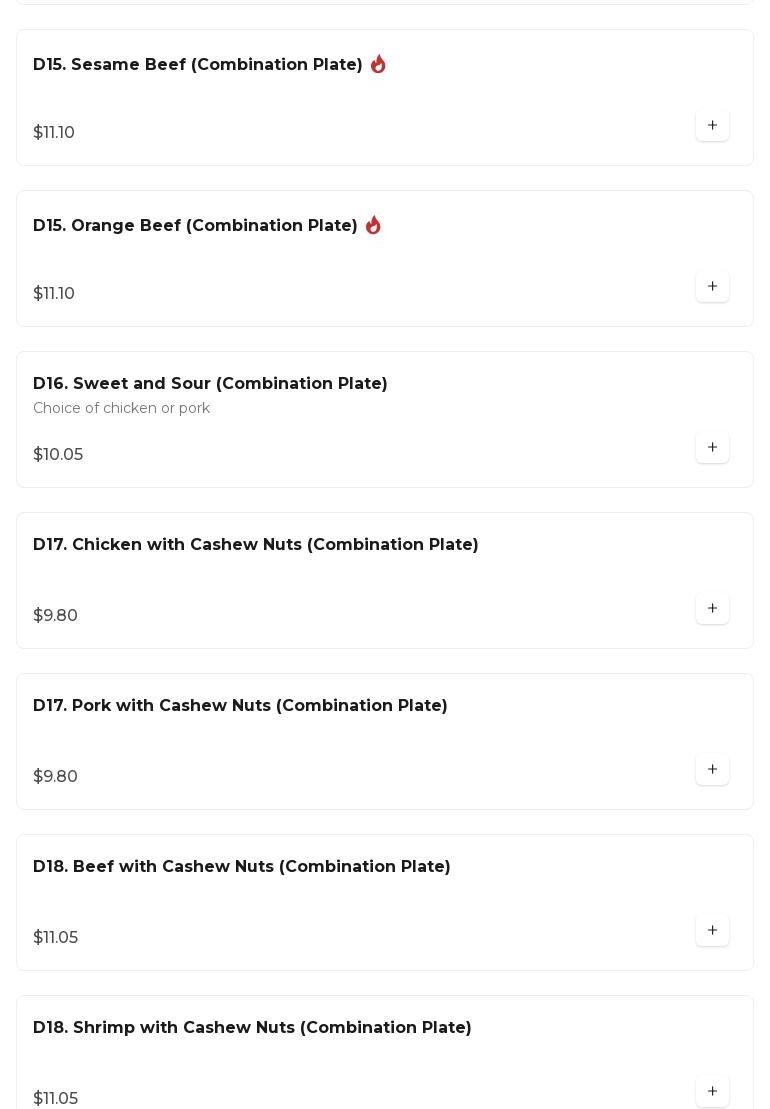Click the $10.05 Sweet and Sour price
The image size is (770, 1109).
tap(58, 455)
